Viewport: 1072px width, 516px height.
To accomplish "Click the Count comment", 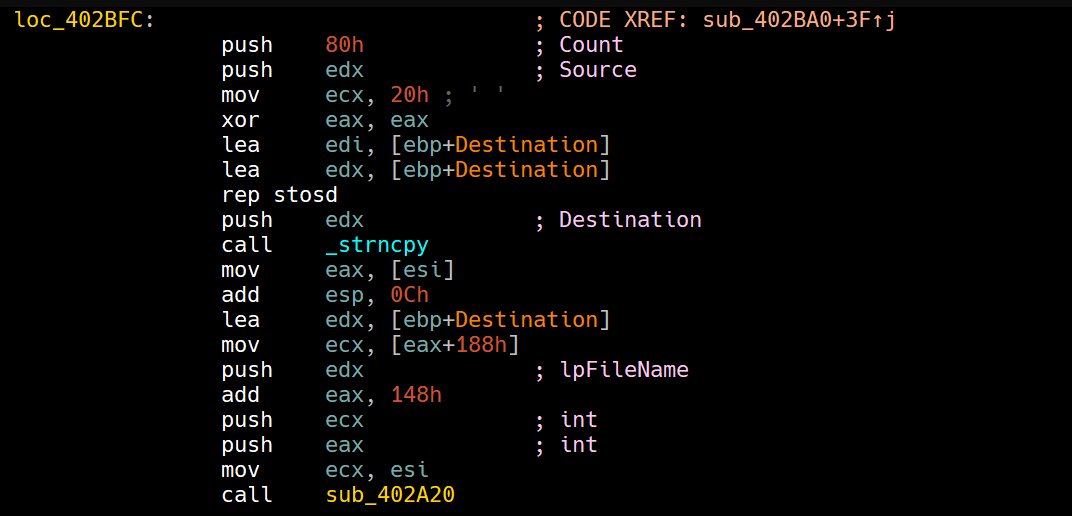I will pos(591,45).
